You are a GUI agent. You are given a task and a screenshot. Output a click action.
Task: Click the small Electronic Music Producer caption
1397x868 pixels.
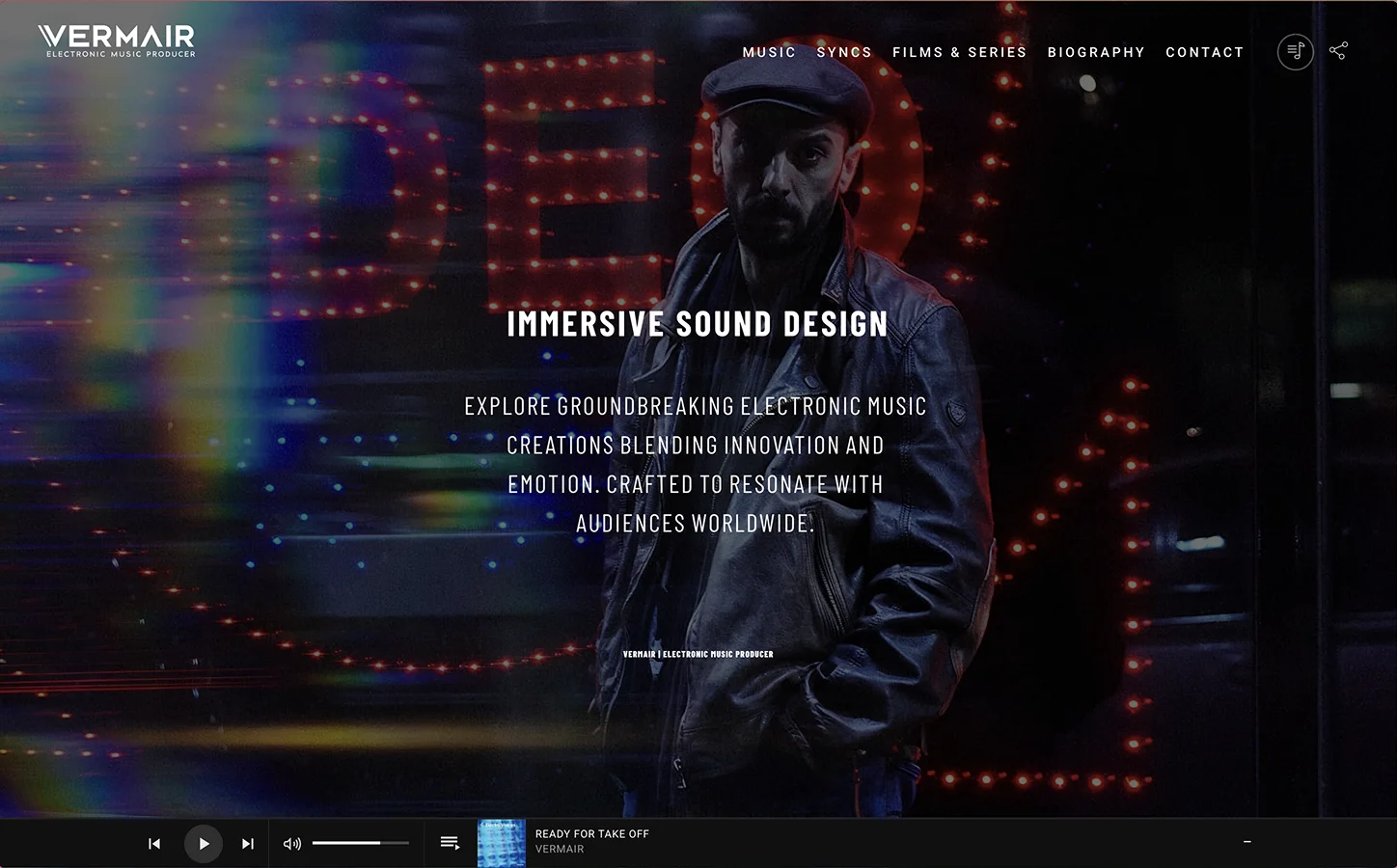pyautogui.click(x=698, y=654)
